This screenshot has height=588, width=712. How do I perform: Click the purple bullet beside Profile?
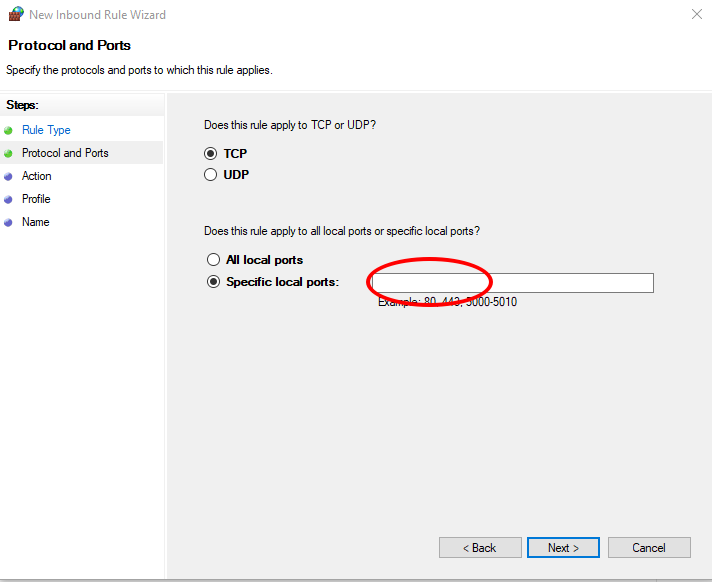(x=8, y=199)
